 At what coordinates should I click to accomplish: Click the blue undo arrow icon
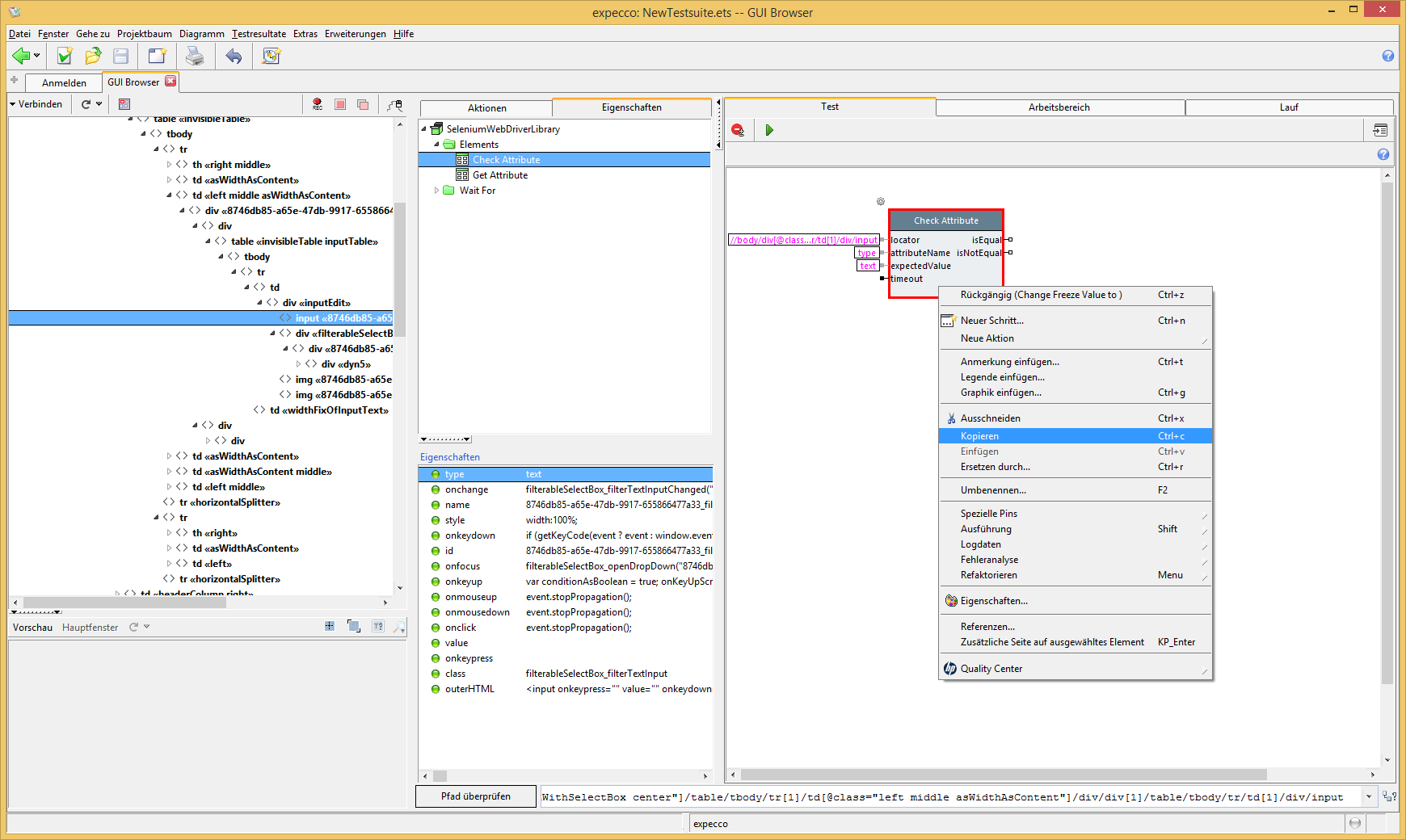234,56
